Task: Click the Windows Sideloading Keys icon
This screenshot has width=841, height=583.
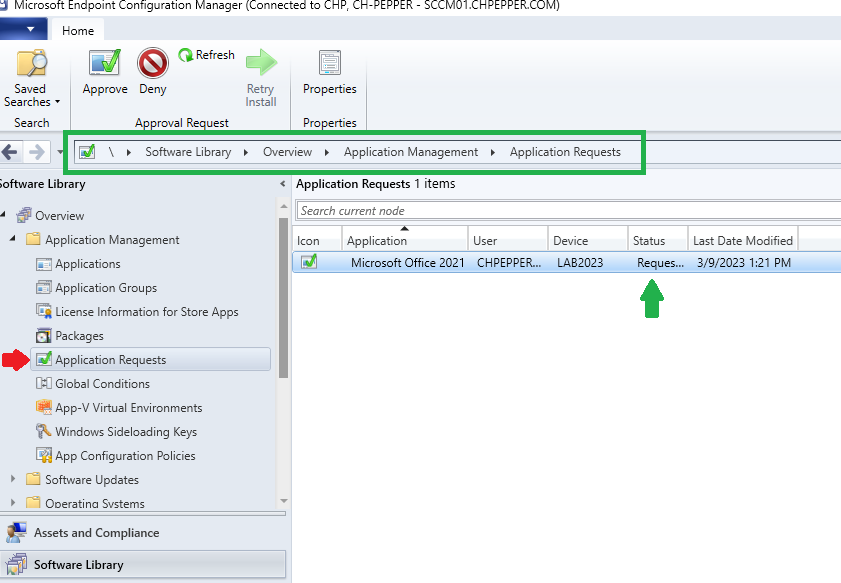Action: tap(43, 431)
